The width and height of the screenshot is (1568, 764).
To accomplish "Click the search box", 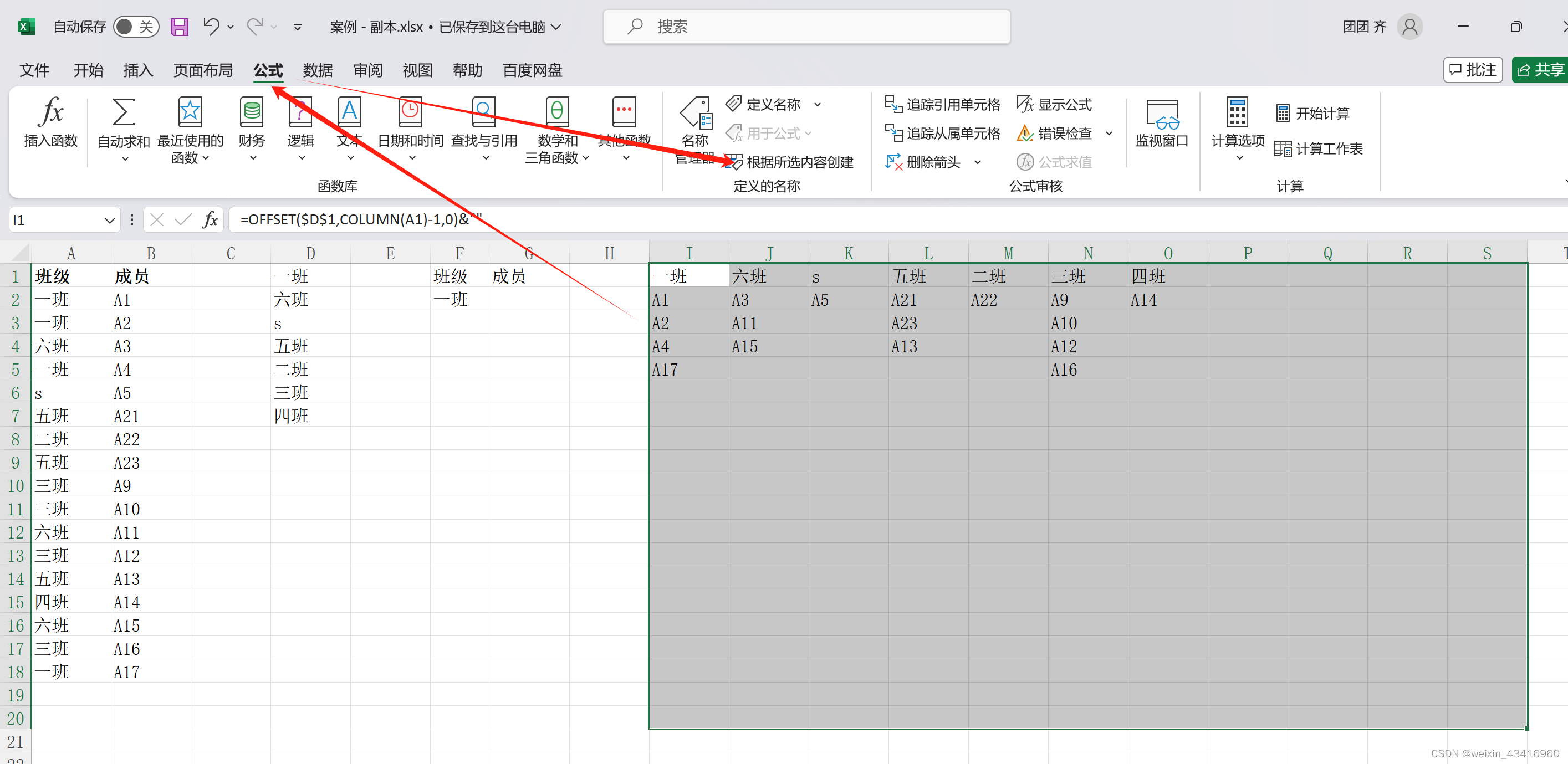I will click(x=806, y=27).
